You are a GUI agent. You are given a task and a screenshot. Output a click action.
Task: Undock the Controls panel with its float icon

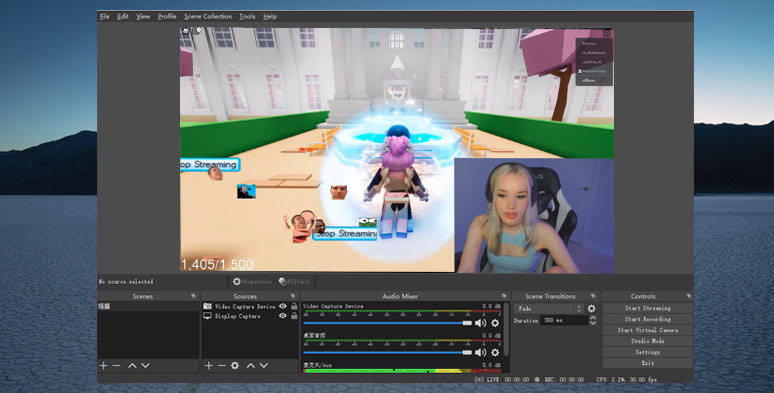coord(689,296)
